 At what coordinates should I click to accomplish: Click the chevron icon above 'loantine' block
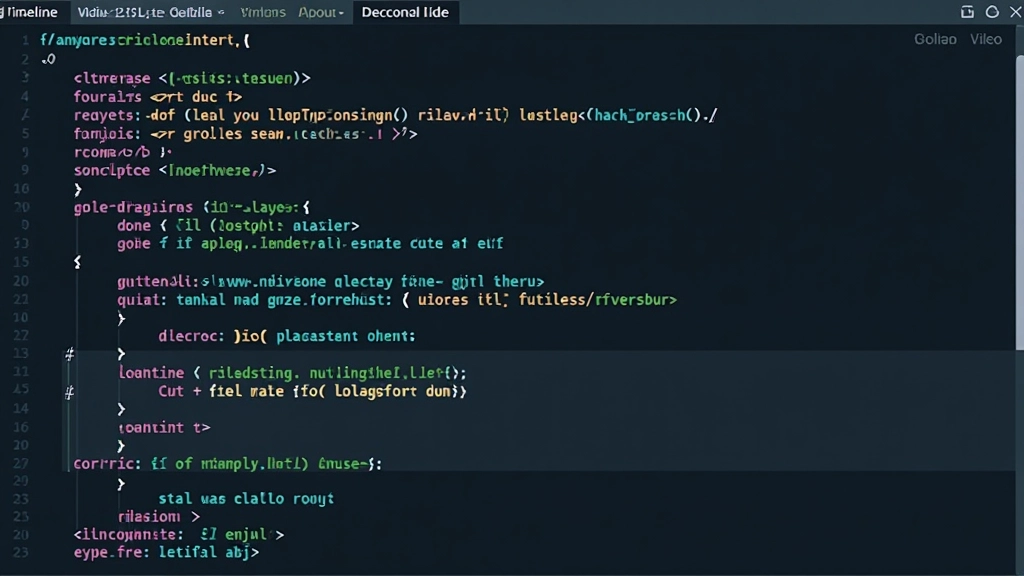pyautogui.click(x=122, y=354)
